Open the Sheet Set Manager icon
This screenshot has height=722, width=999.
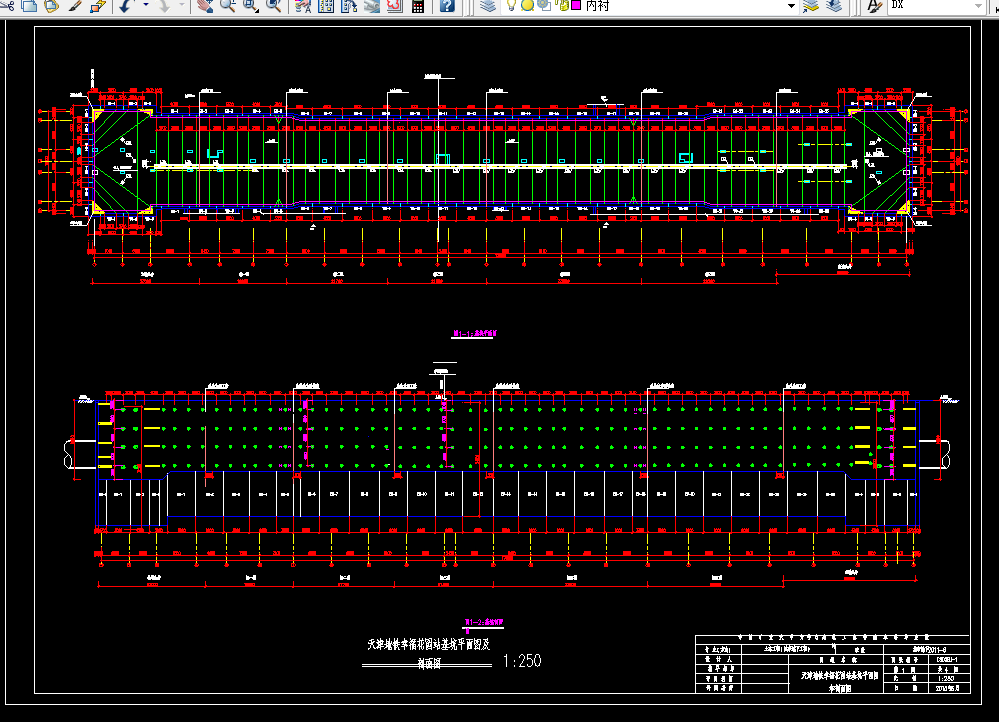click(x=372, y=6)
